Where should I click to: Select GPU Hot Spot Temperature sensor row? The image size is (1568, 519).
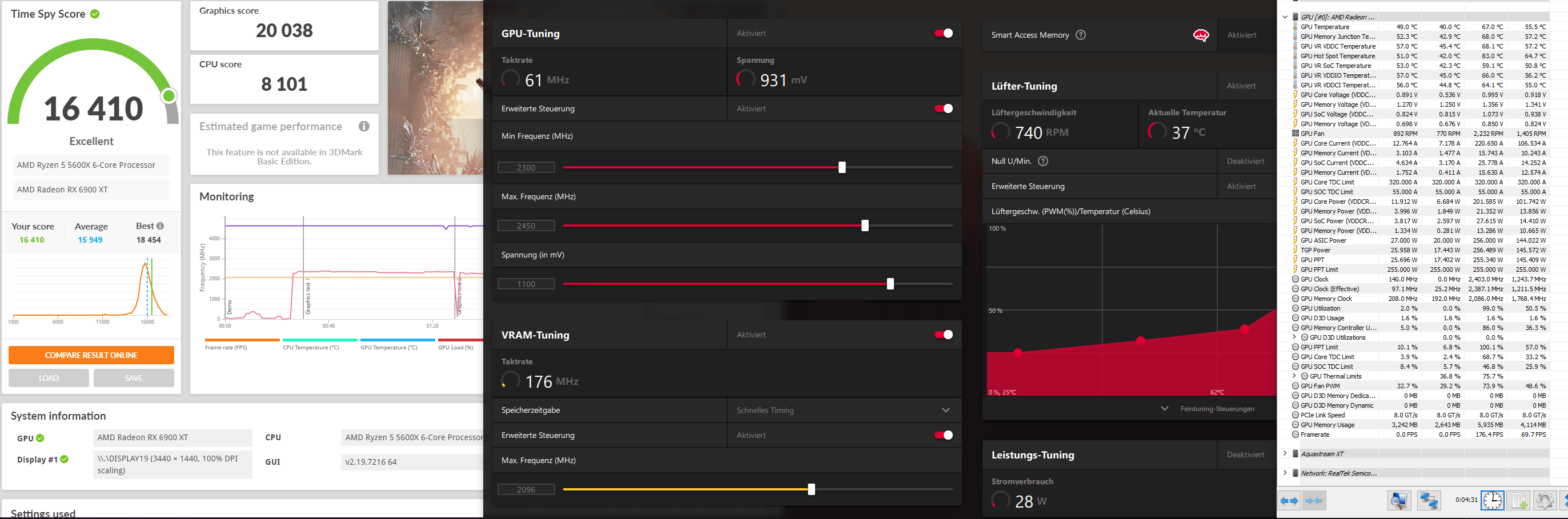point(1421,56)
